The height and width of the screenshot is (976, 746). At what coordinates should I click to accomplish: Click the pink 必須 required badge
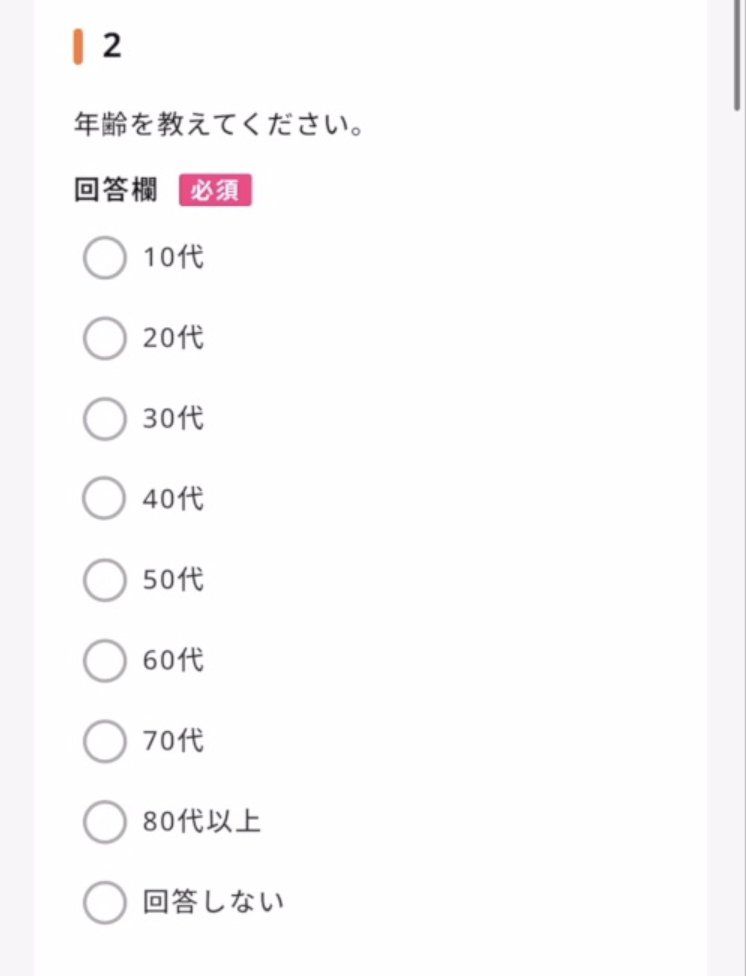pos(215,190)
